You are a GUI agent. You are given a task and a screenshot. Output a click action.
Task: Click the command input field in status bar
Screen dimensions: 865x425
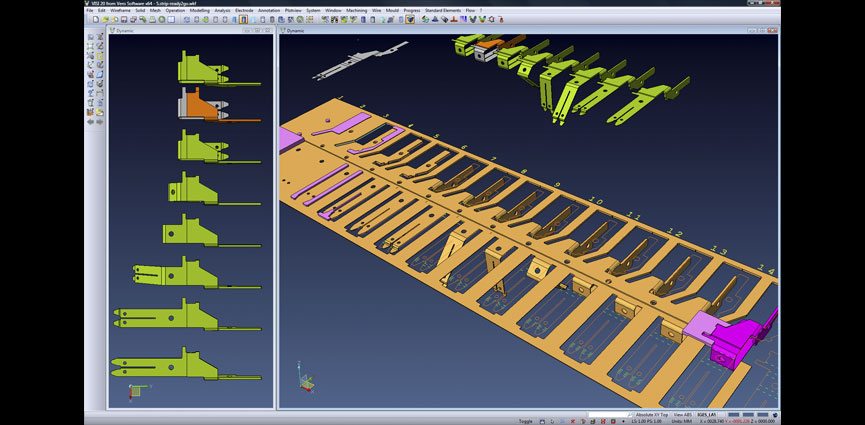(x=608, y=414)
